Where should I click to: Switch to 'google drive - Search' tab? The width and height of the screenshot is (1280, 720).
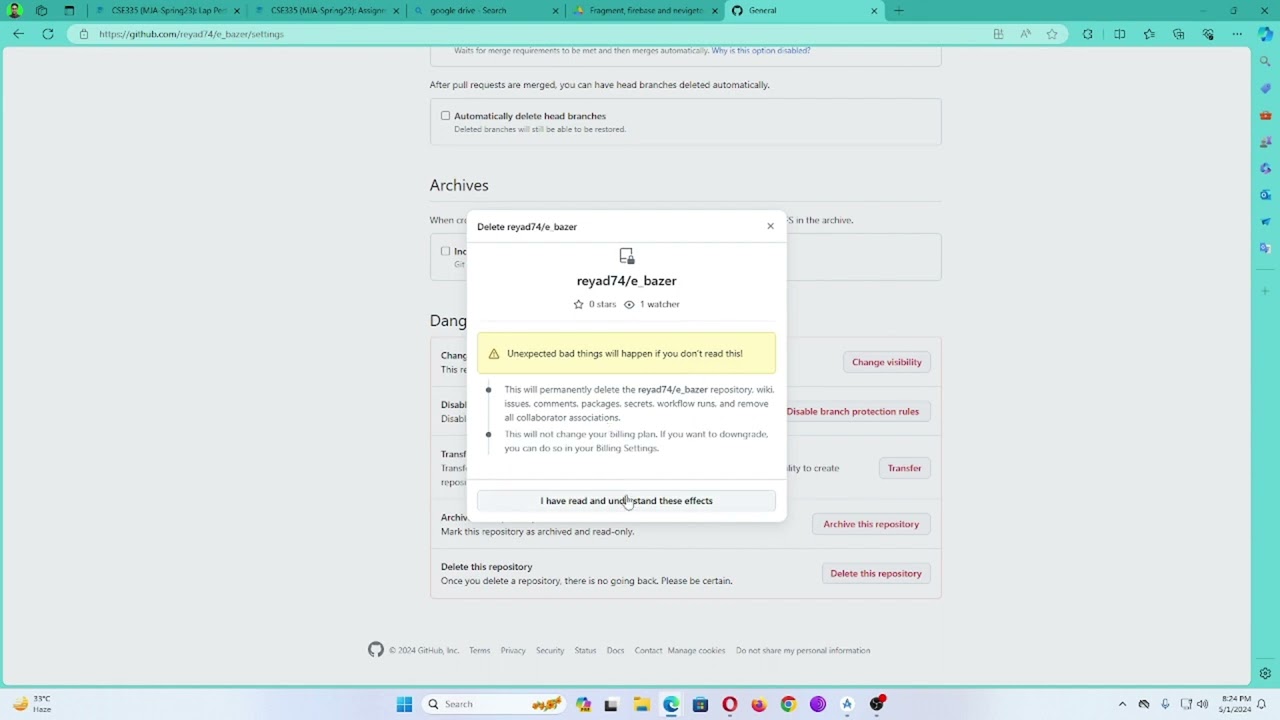click(x=487, y=10)
